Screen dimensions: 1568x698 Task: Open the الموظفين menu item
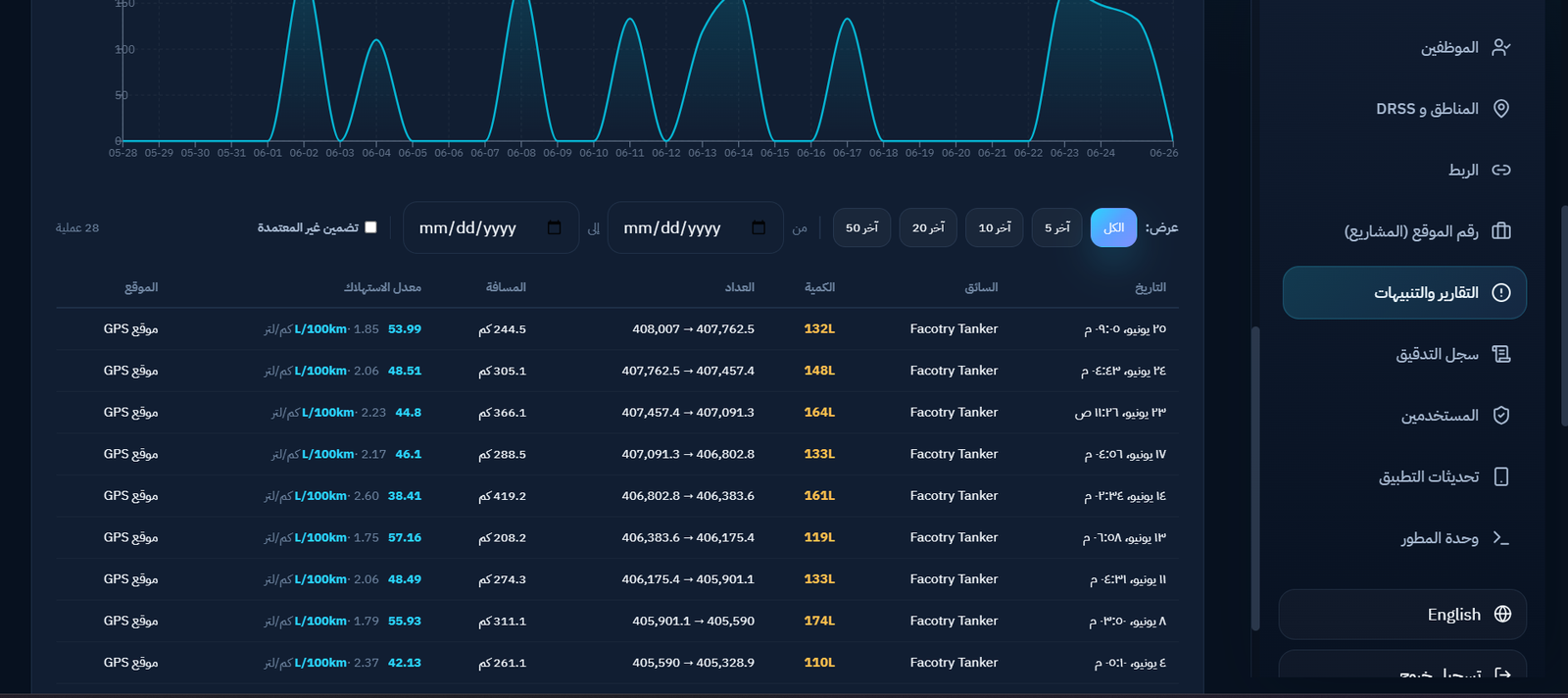1403,47
